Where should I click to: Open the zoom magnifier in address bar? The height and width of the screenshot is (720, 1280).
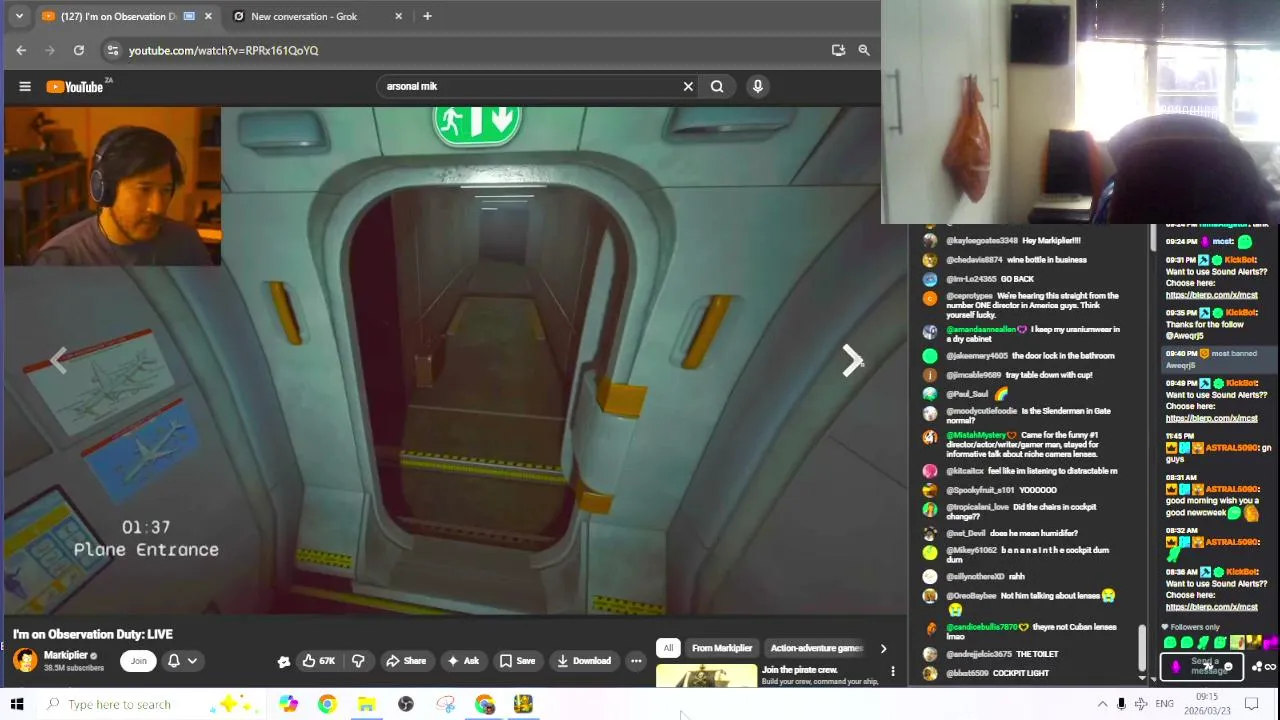coord(864,50)
